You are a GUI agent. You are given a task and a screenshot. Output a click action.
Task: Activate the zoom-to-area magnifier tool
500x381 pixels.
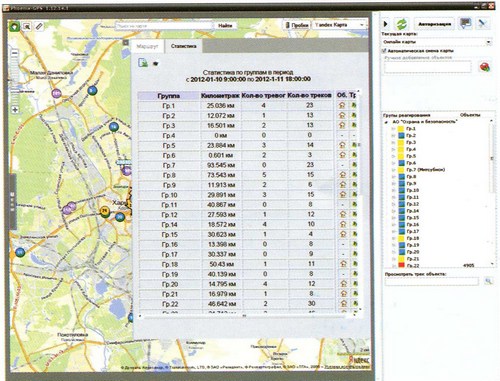coord(27,26)
